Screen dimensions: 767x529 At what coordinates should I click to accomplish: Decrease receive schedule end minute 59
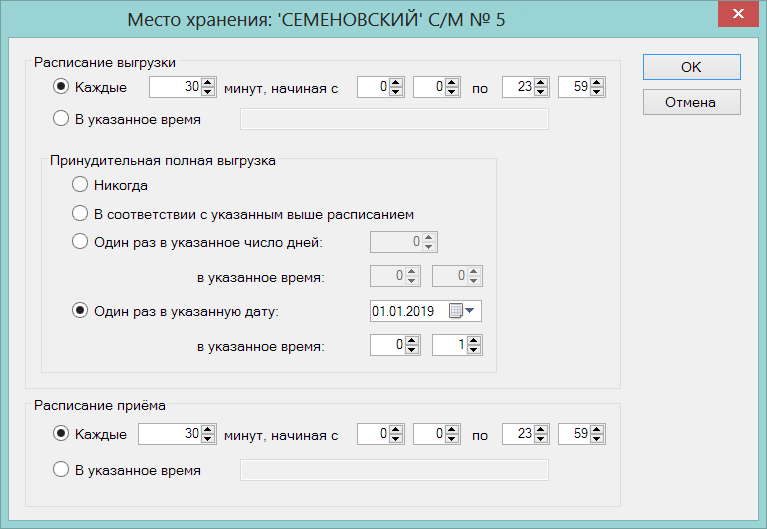click(x=596, y=438)
